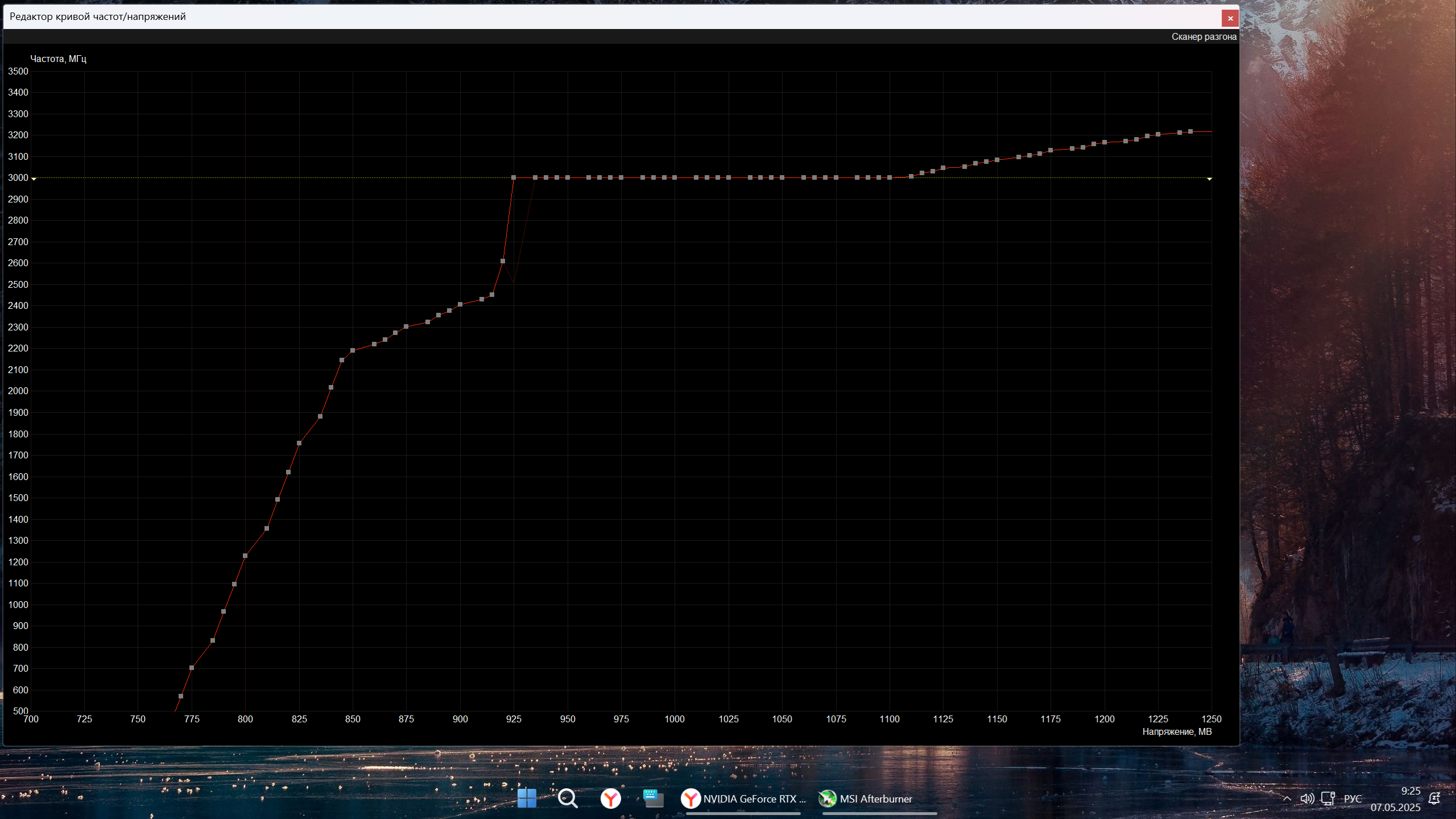
Task: Switch РУС input language indicator
Action: [x=1352, y=799]
